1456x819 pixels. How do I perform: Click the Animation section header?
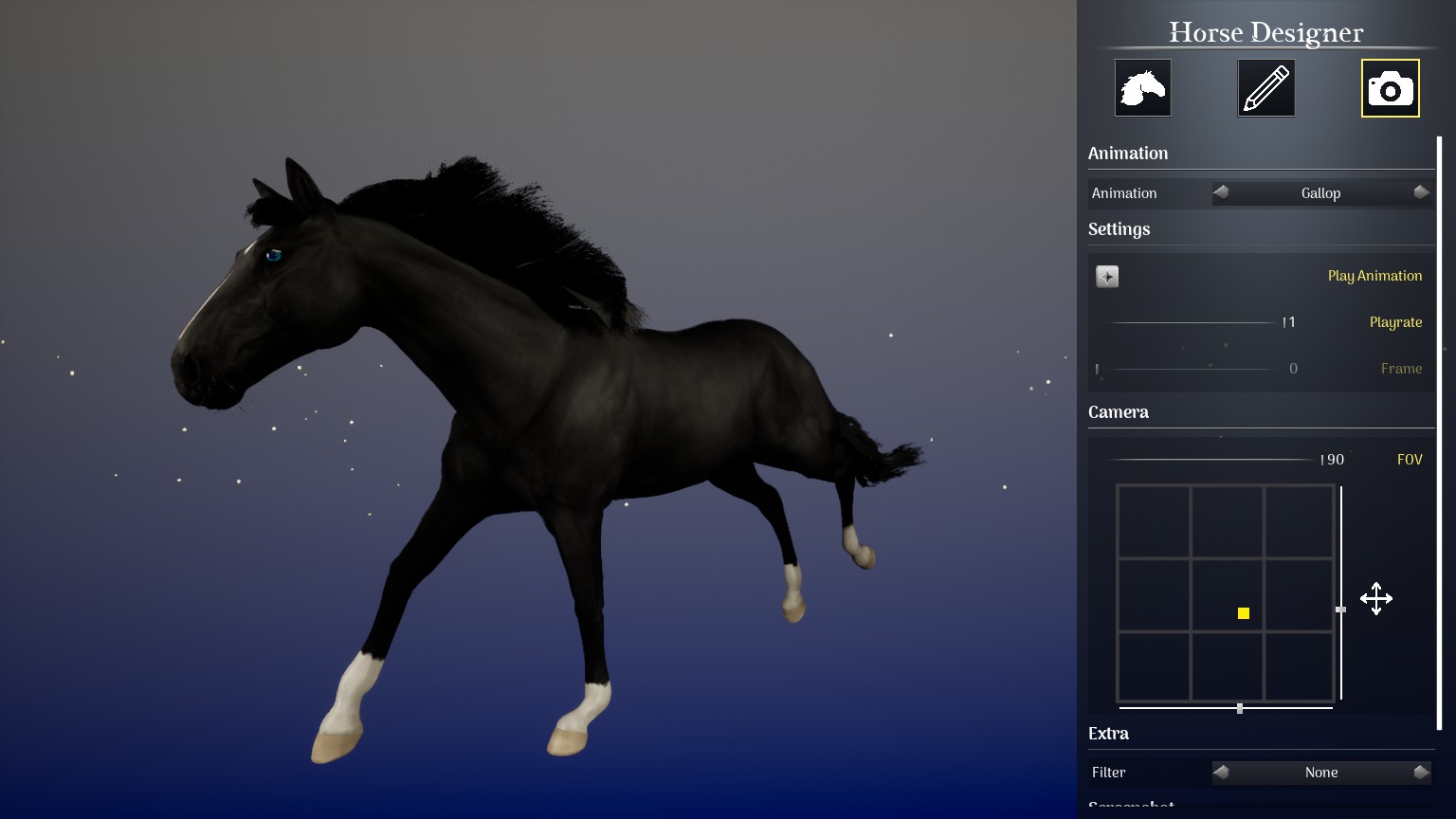tap(1128, 154)
